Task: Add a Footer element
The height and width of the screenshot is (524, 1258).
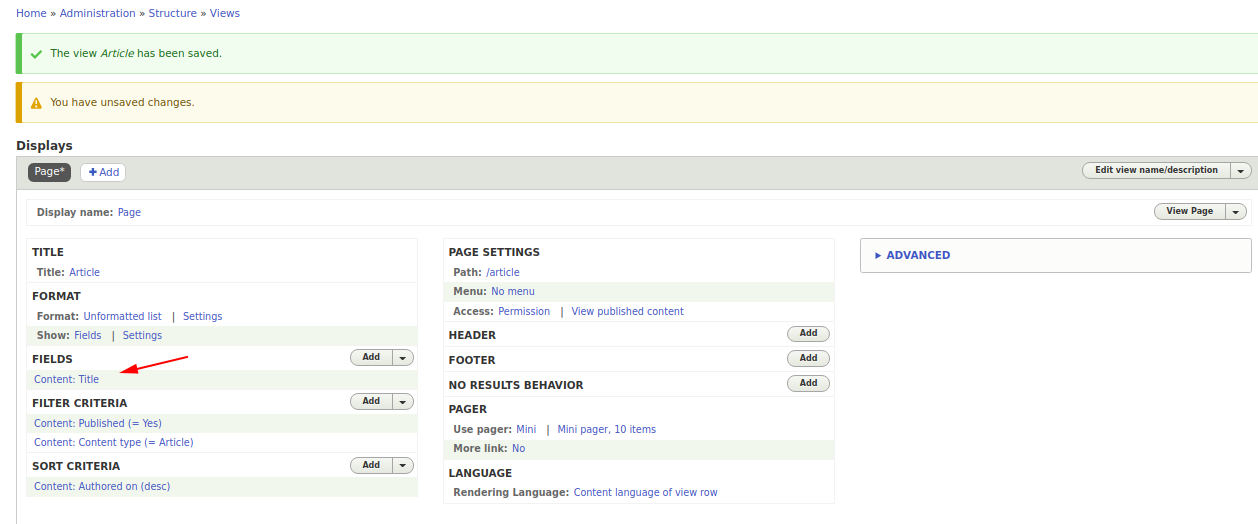Action: coord(808,358)
